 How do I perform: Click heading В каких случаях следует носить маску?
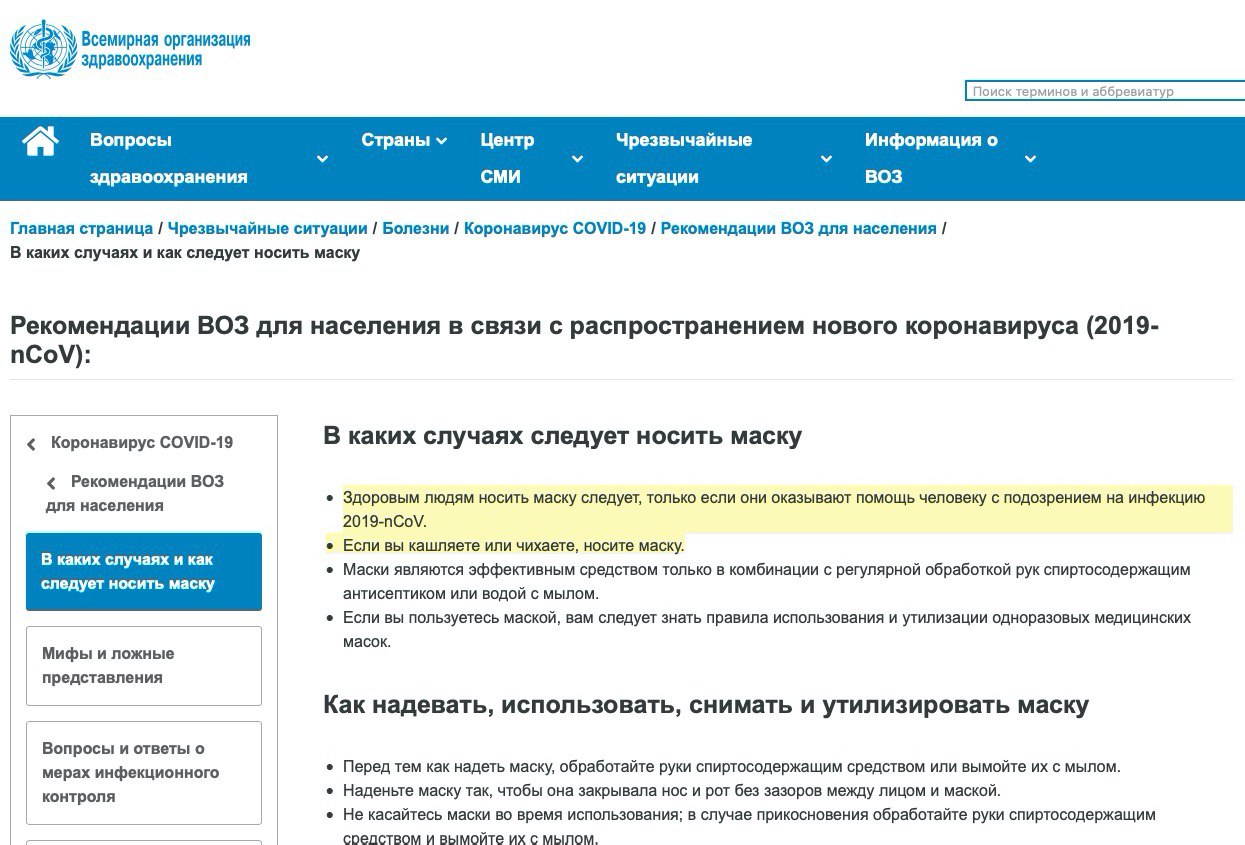(562, 436)
